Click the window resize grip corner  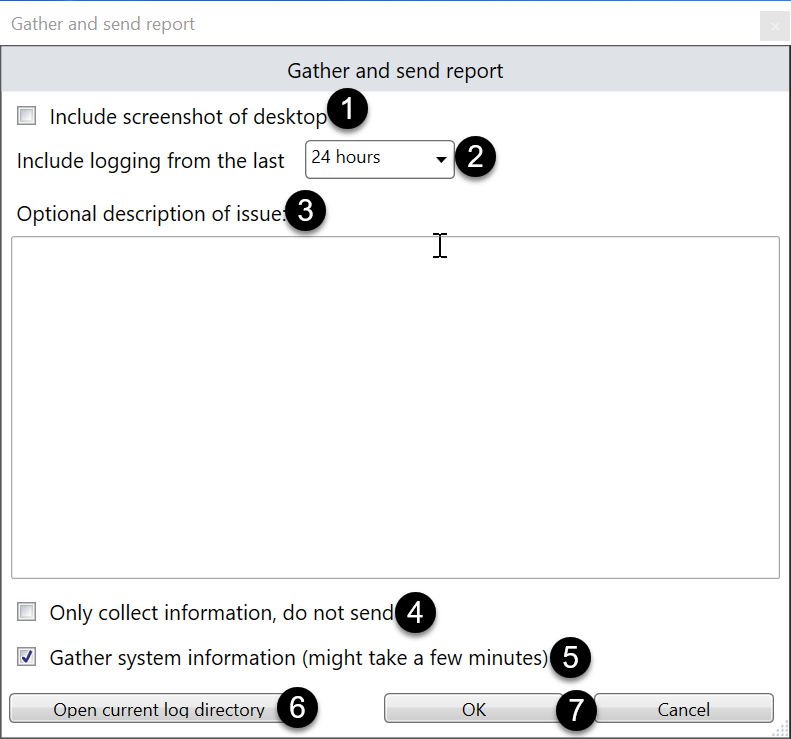pos(782,730)
